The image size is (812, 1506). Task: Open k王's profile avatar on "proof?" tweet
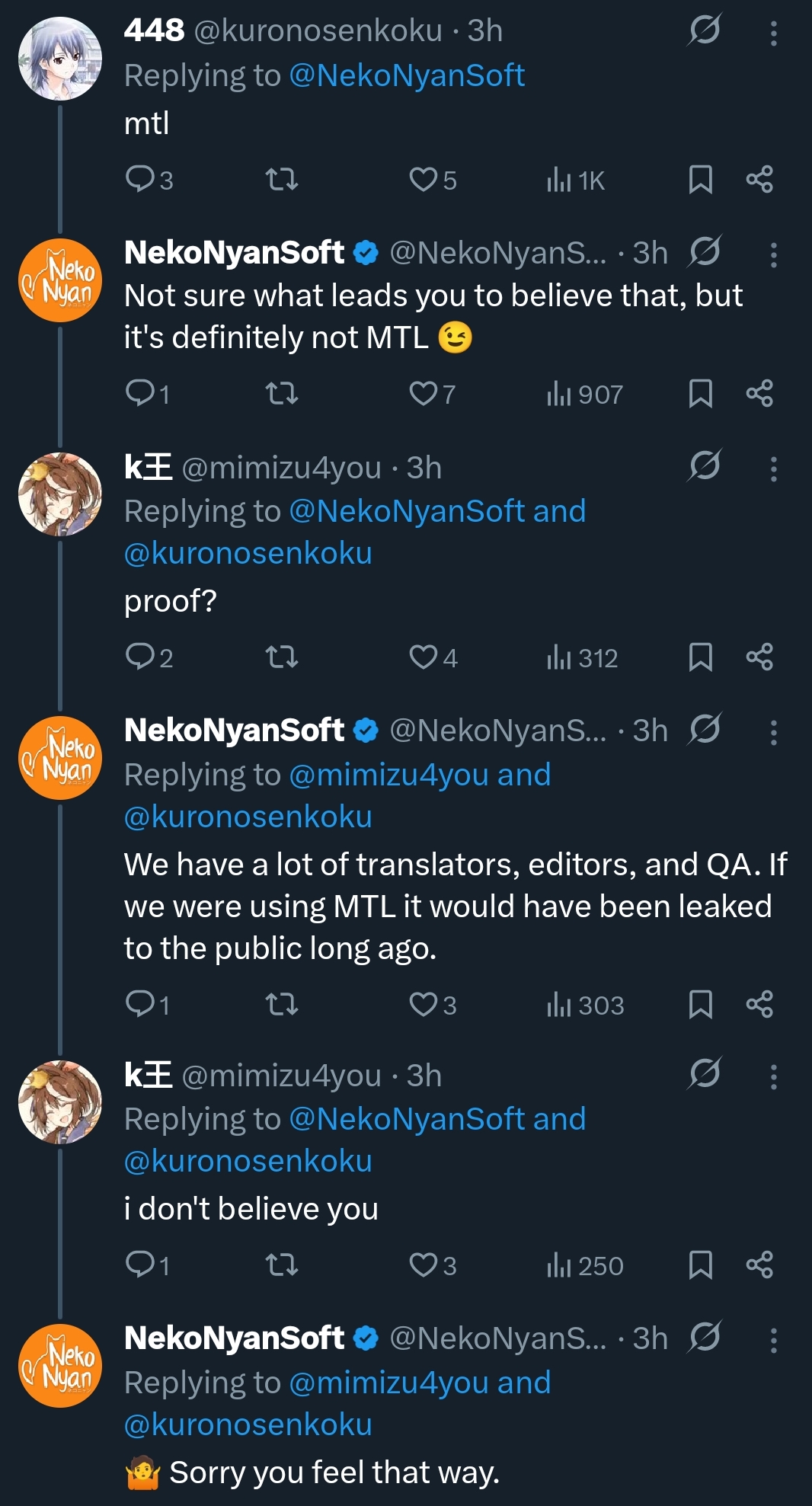tap(60, 494)
